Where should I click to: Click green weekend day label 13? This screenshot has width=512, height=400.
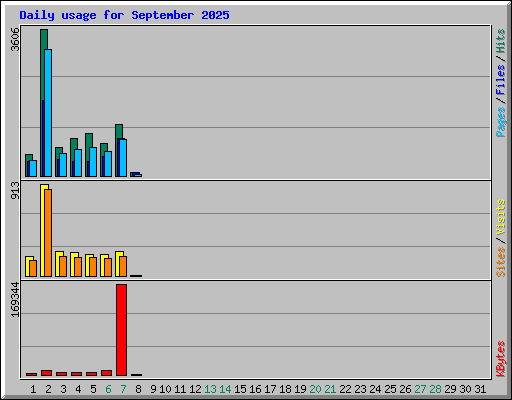coord(210,389)
